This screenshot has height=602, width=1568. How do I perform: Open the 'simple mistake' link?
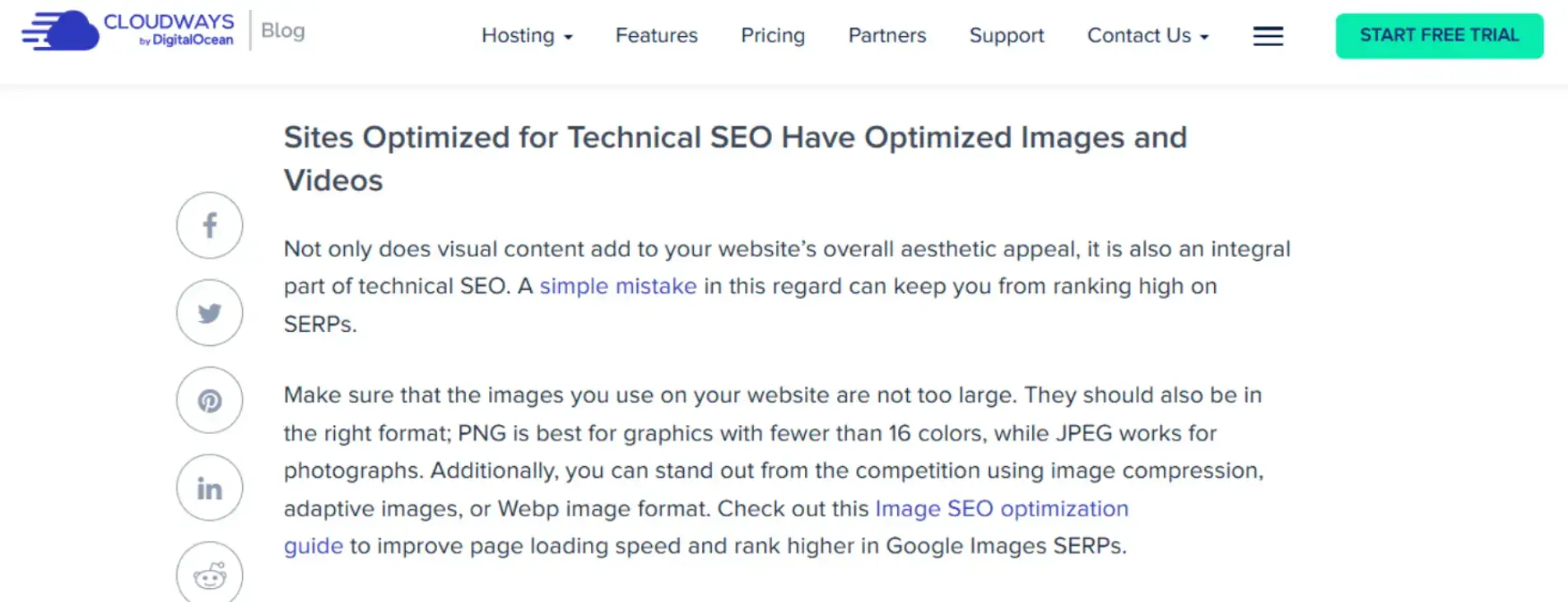click(618, 286)
